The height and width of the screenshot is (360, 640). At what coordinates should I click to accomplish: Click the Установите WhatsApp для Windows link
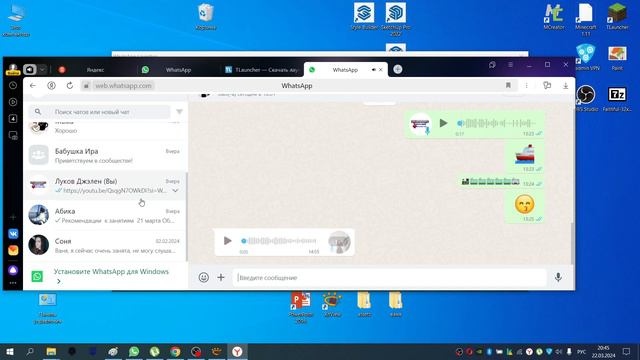tap(111, 271)
